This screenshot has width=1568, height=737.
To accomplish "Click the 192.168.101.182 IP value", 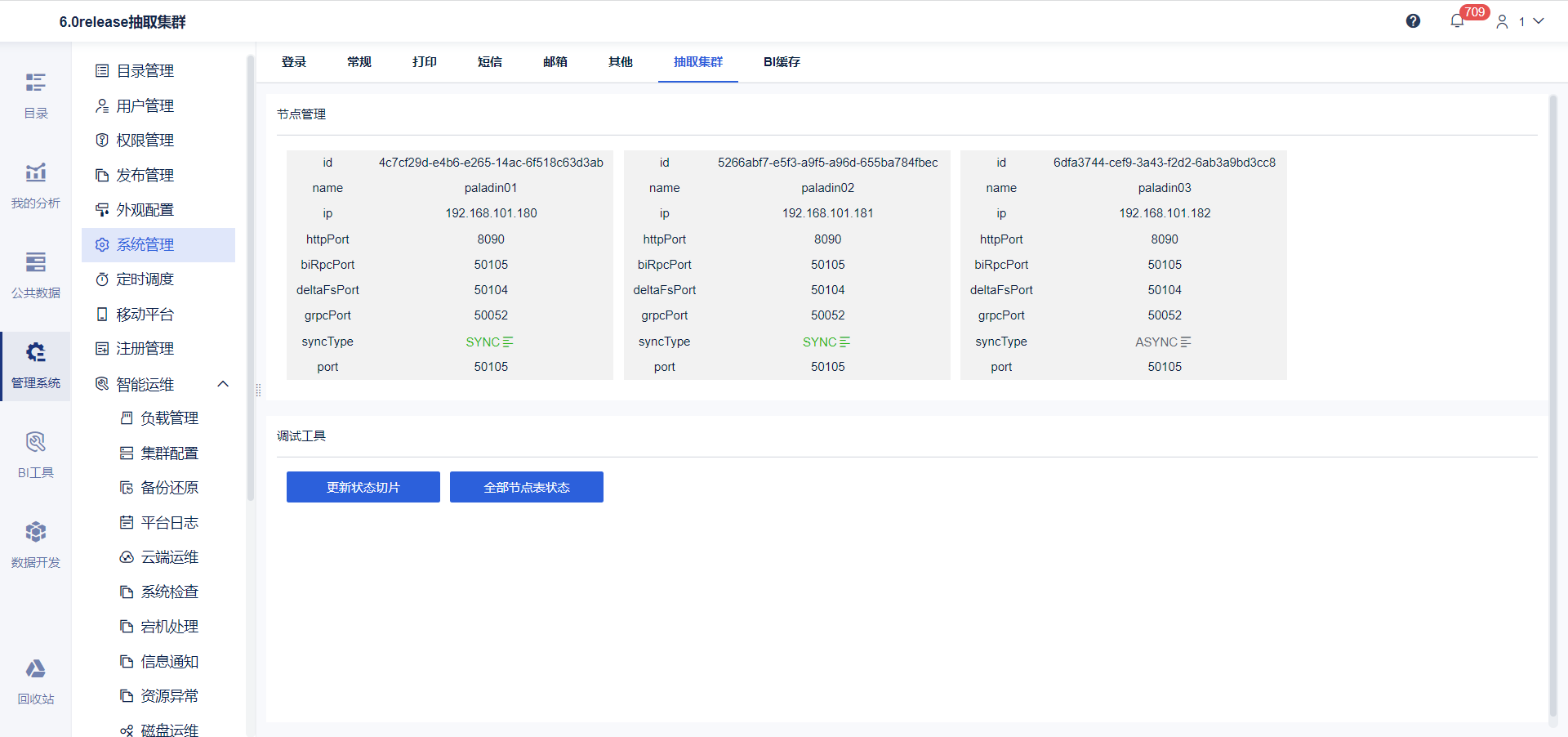I will (1165, 213).
